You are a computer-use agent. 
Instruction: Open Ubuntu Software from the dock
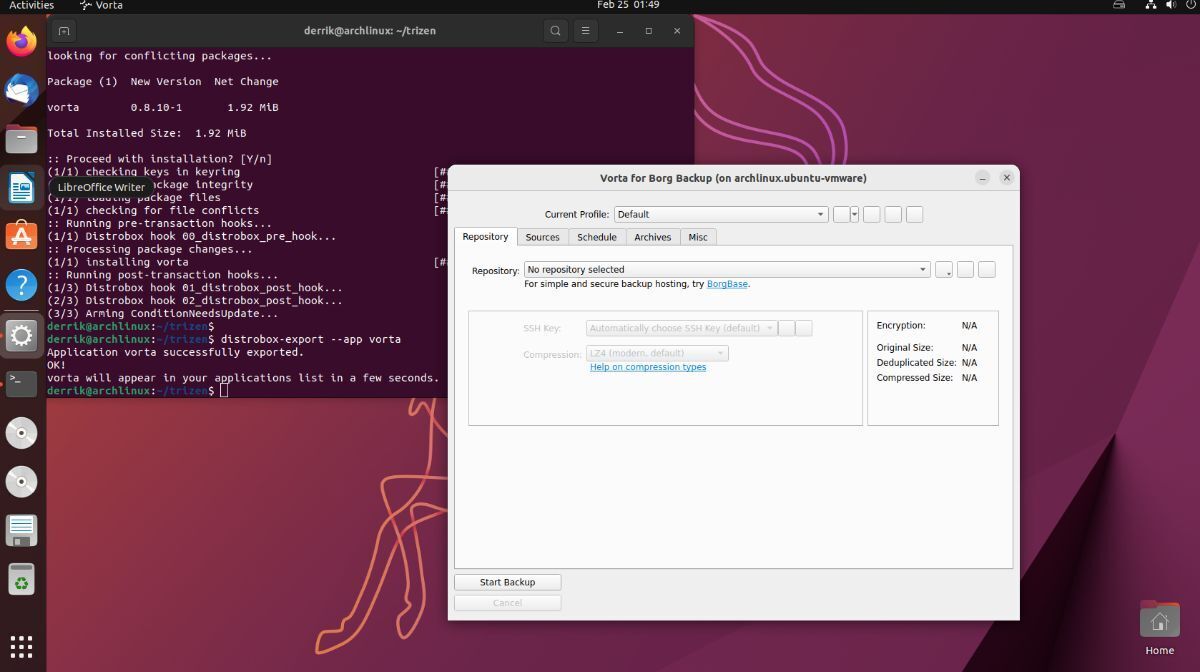pos(21,236)
